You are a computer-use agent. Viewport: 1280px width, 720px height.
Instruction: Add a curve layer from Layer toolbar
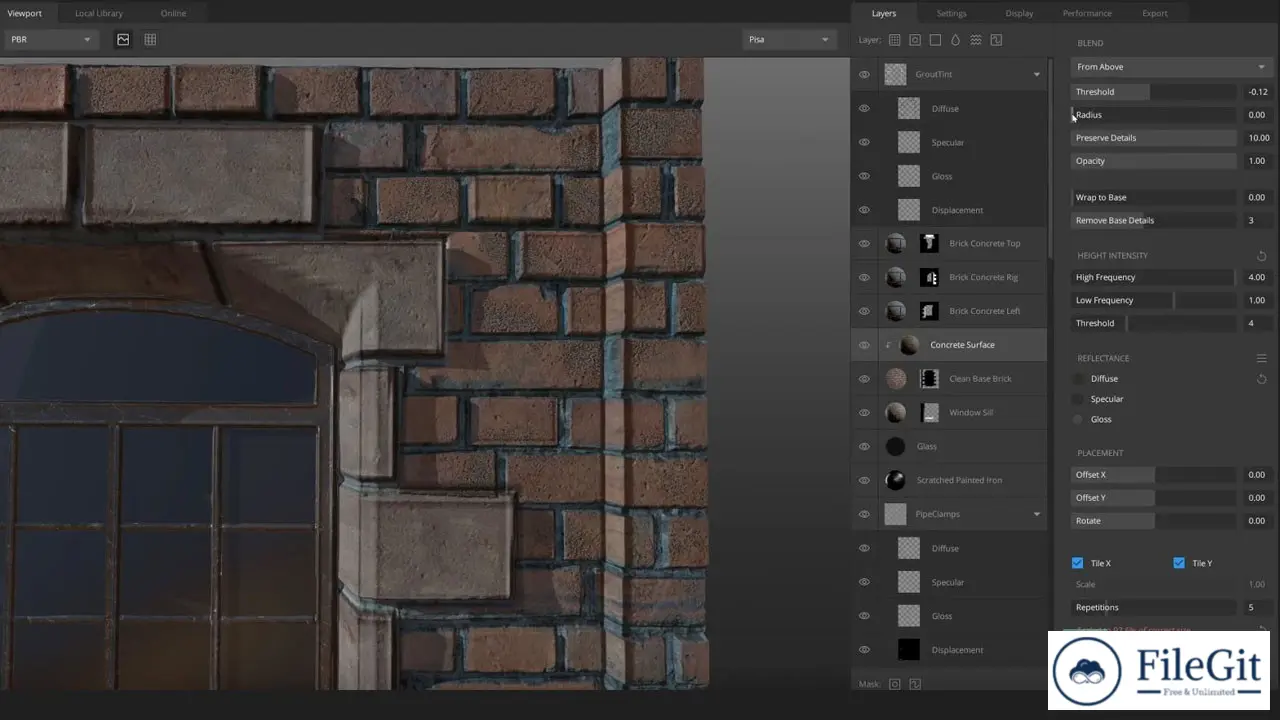coord(996,40)
